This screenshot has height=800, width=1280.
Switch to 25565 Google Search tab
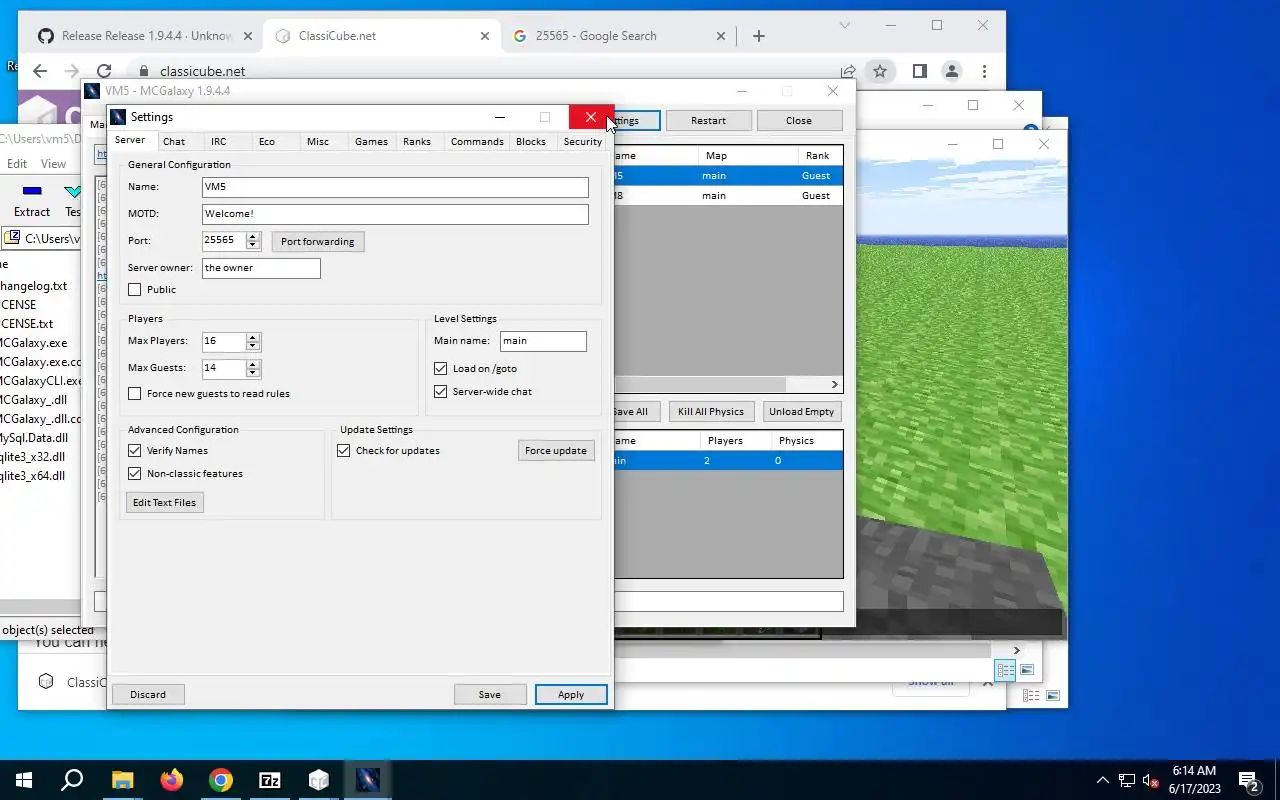coord(620,36)
